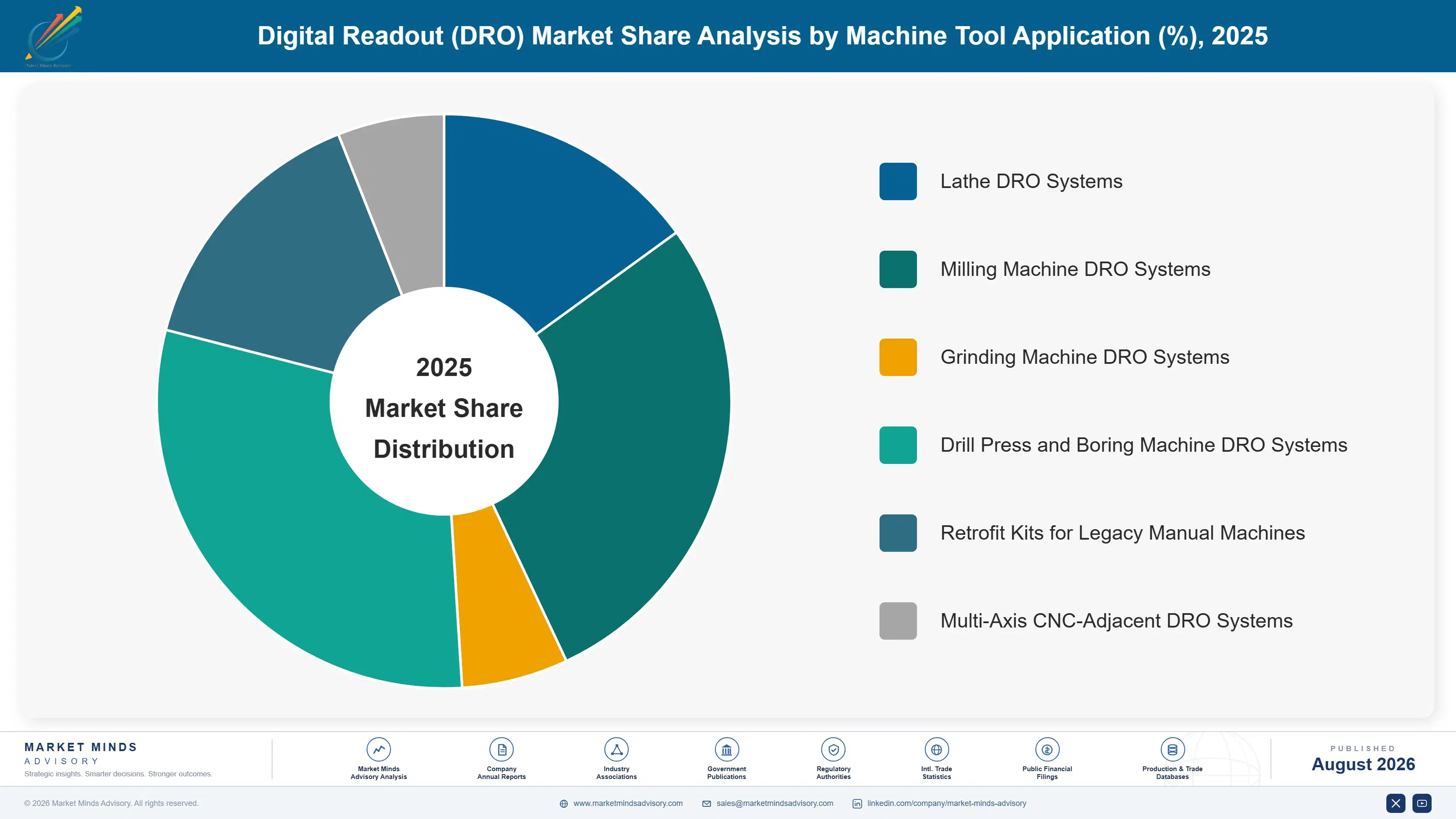
Task: Click the '2025 Market Share Distribution' center text
Action: click(444, 408)
